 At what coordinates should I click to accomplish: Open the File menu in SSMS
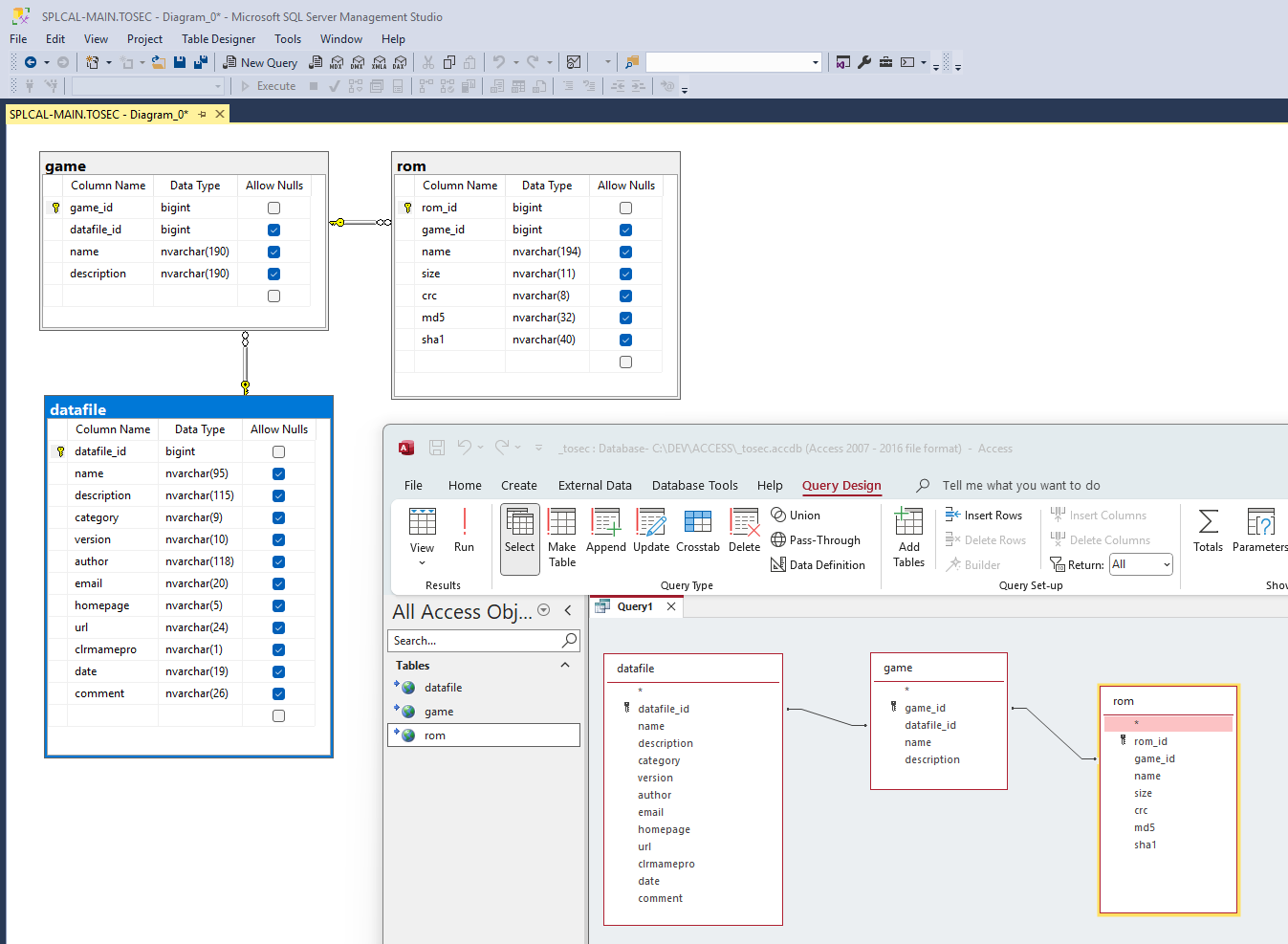[x=18, y=39]
